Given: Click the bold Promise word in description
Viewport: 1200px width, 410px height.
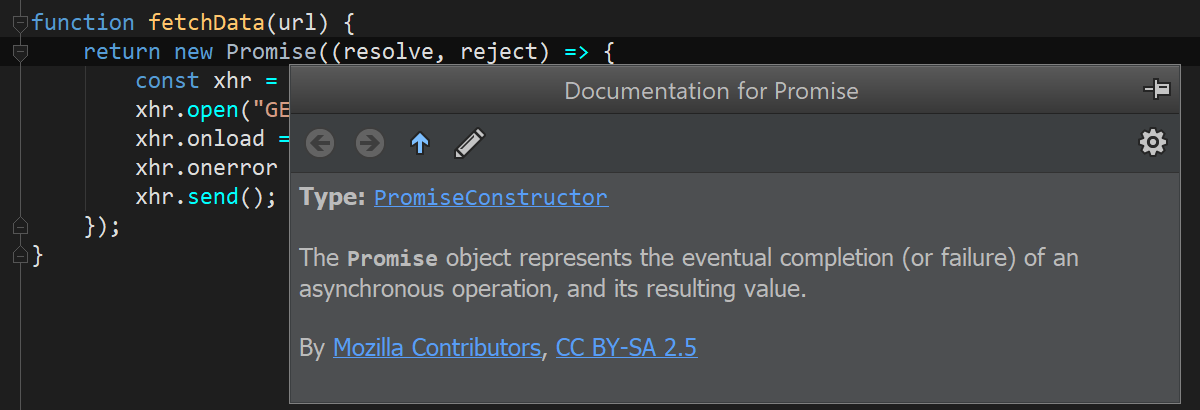Looking at the screenshot, I should tap(392, 258).
